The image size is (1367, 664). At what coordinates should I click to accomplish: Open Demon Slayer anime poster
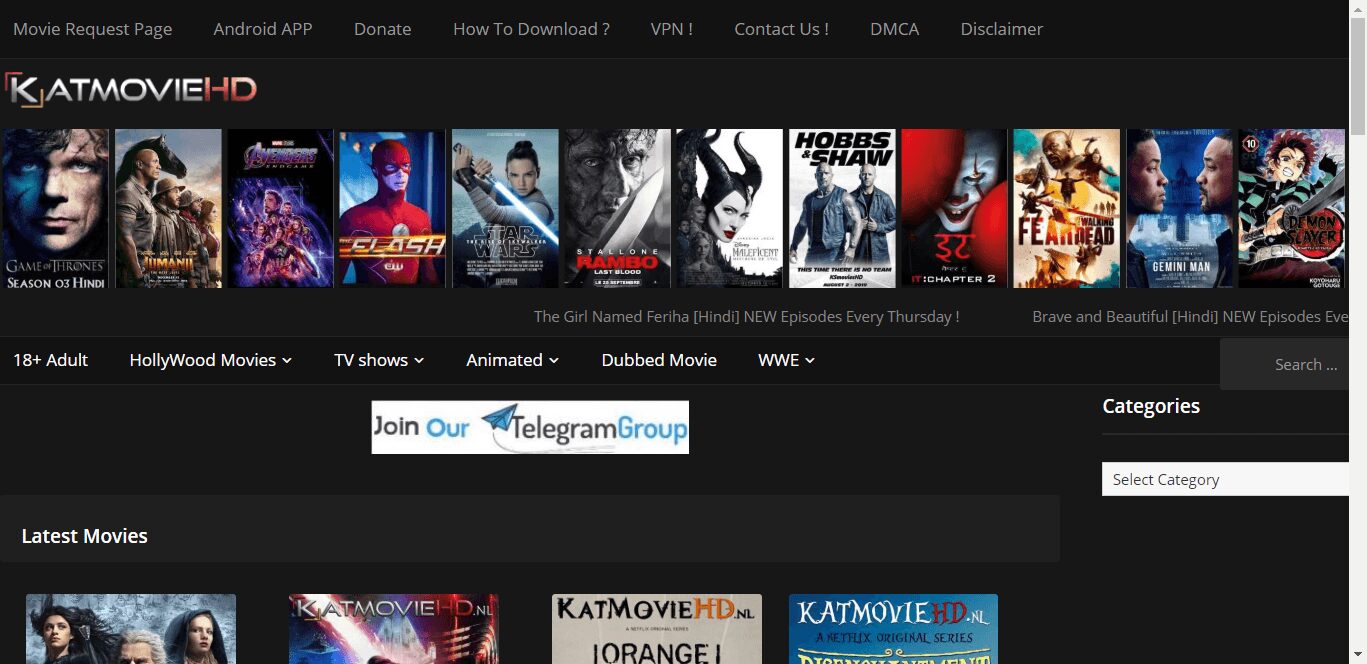tap(1292, 209)
